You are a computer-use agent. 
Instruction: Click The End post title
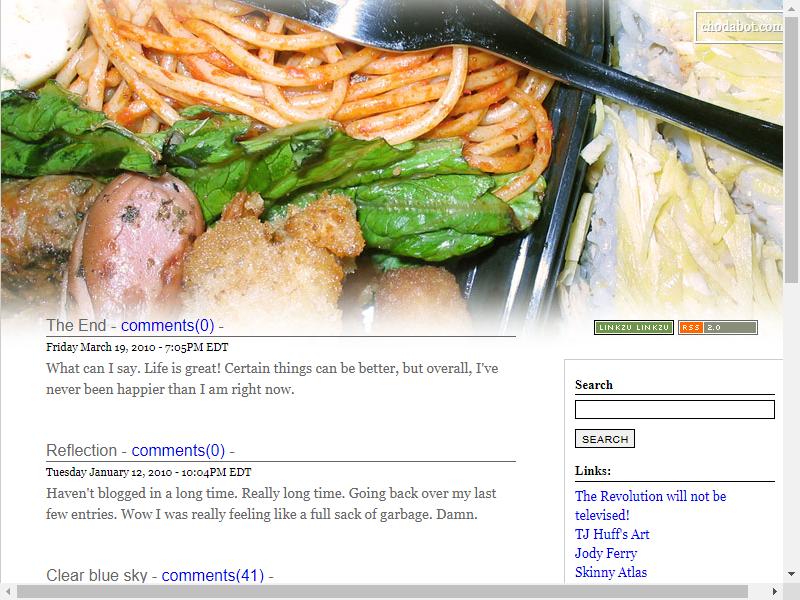click(x=76, y=326)
